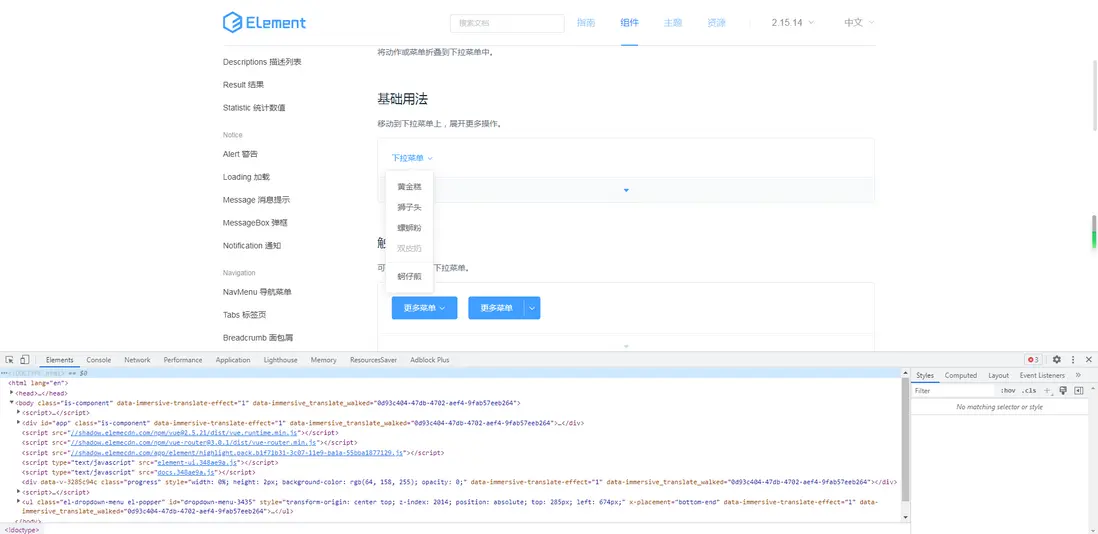Click the single 更多菜单 button with chevron
Image resolution: width=1098 pixels, height=534 pixels.
[424, 308]
